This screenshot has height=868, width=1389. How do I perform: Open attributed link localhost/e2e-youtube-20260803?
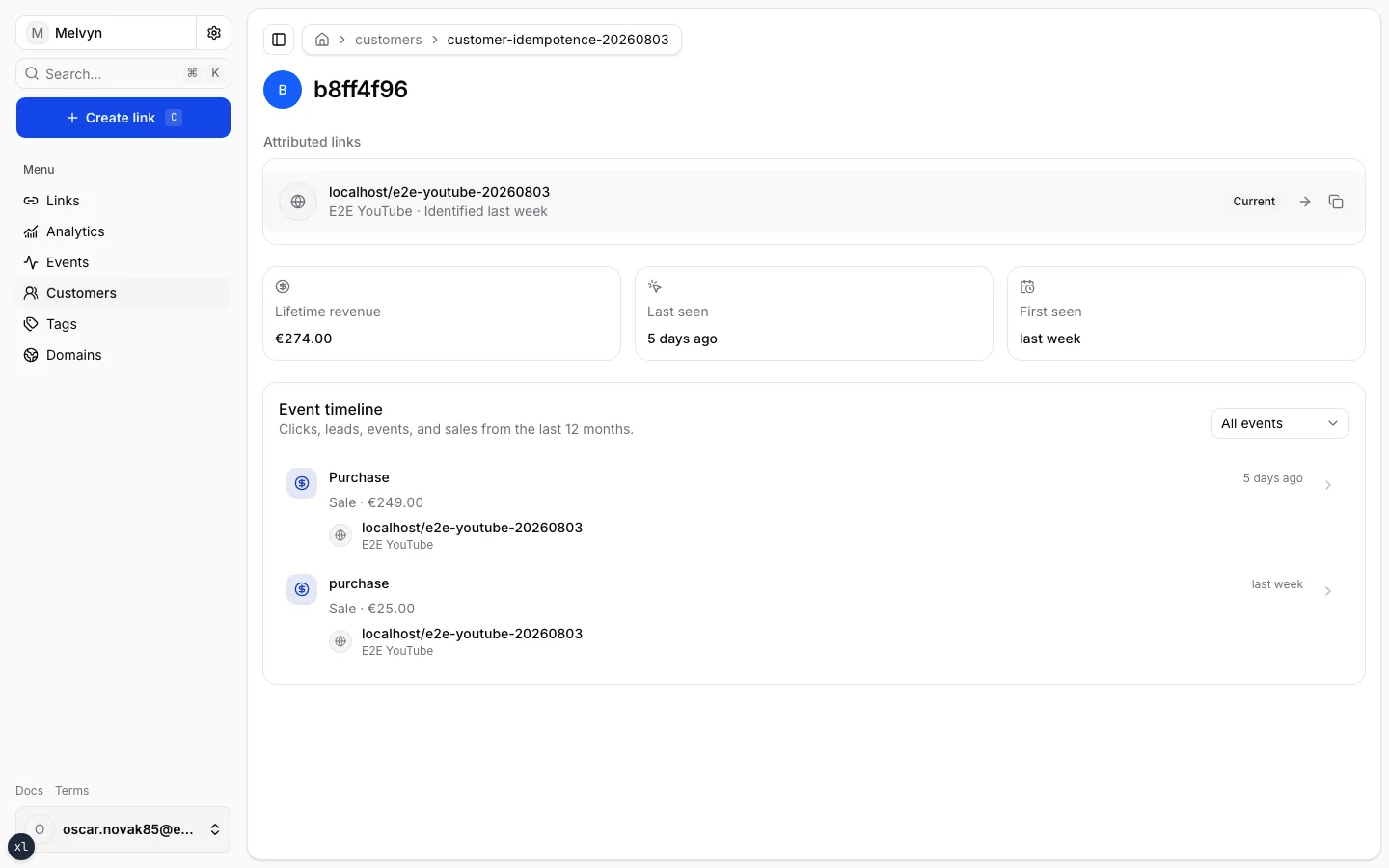(439, 192)
